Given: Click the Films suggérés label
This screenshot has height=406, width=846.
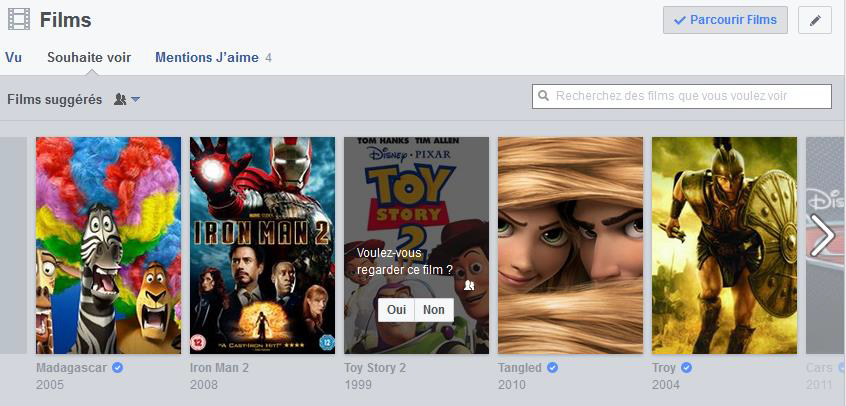Looking at the screenshot, I should (54, 99).
